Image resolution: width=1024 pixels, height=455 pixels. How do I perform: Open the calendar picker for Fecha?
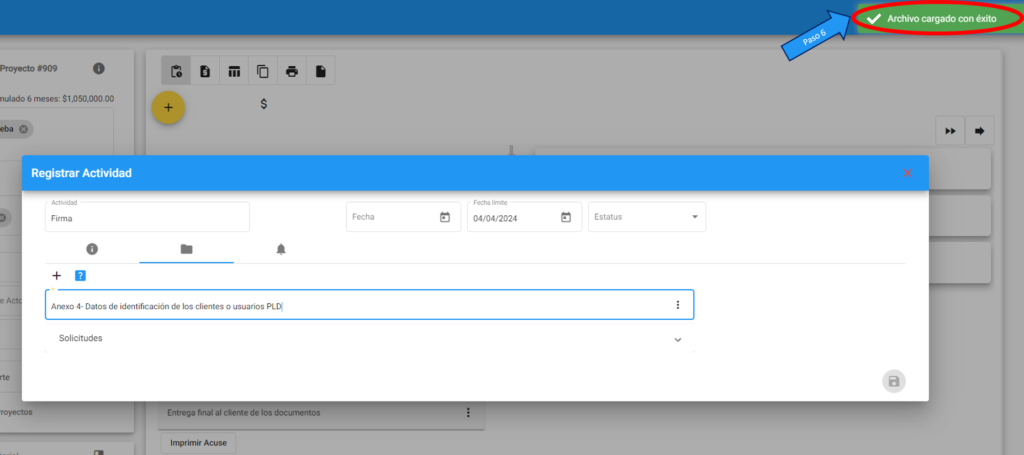(x=445, y=217)
